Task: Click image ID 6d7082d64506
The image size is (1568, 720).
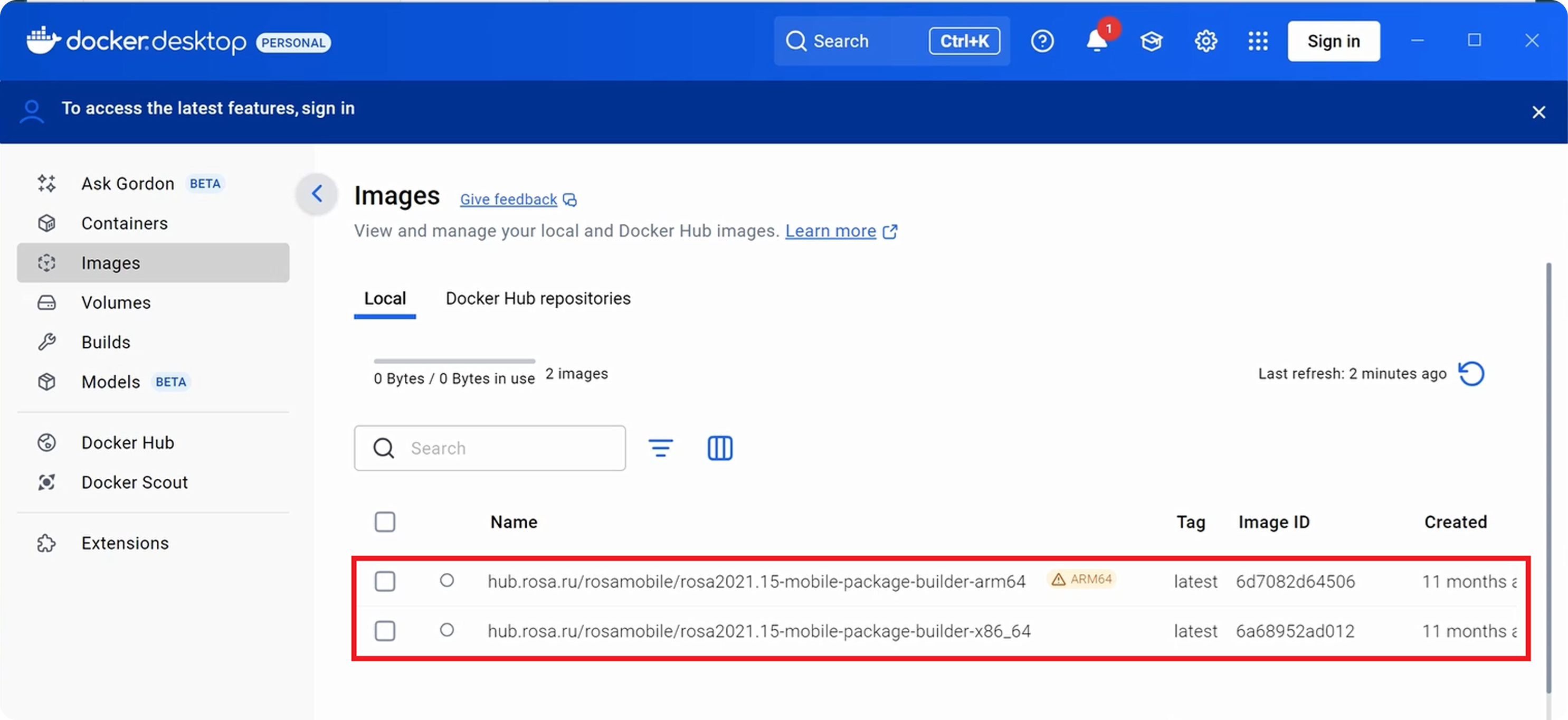Action: click(1295, 581)
